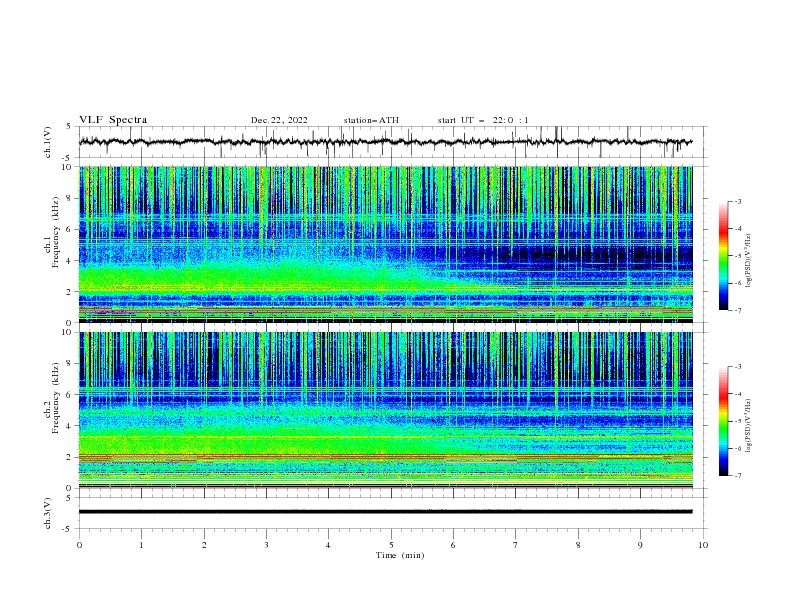
Task: Click the 'ch.3(V)' waveform axis label
Action: (48, 513)
